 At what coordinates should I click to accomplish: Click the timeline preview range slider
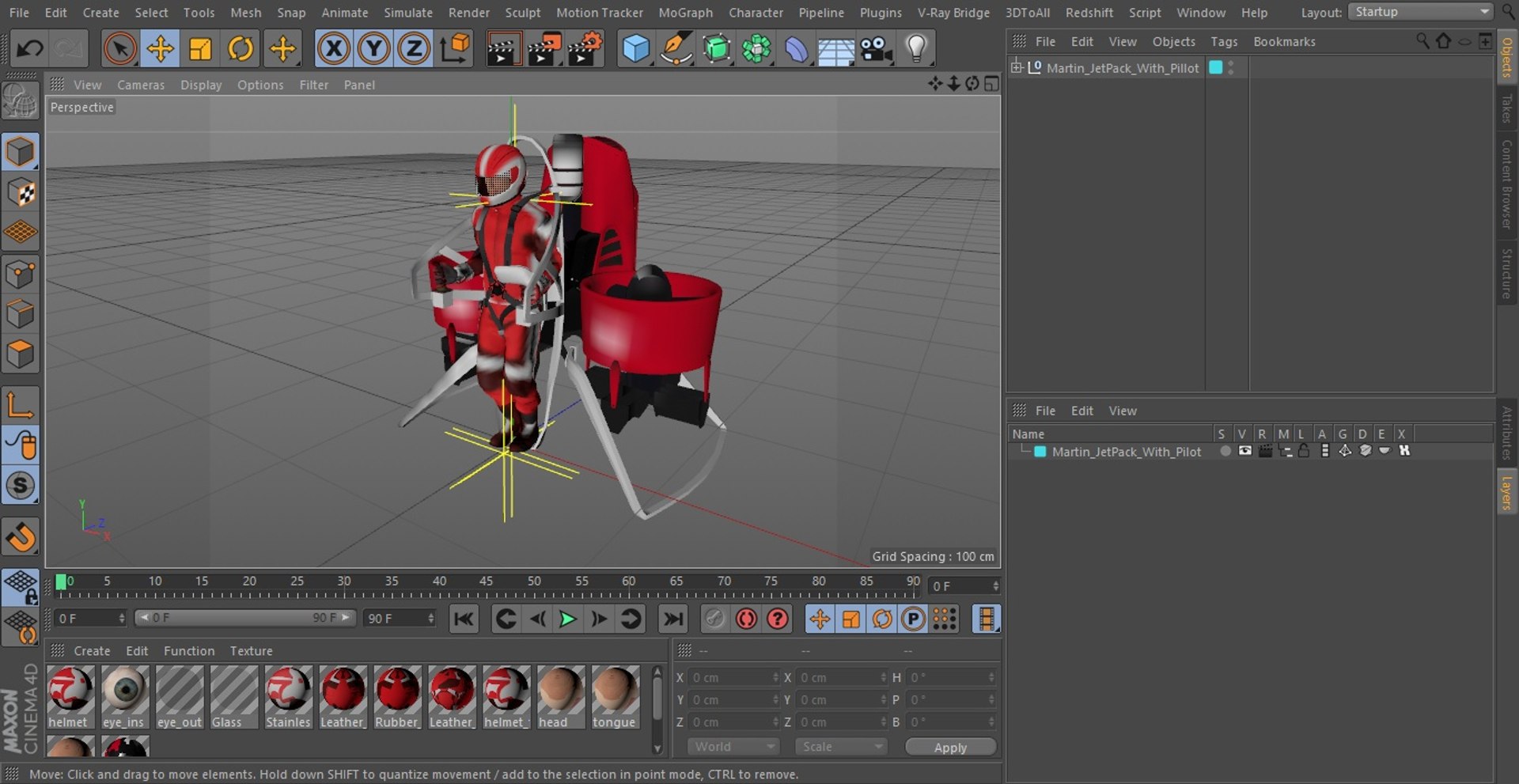tap(245, 618)
